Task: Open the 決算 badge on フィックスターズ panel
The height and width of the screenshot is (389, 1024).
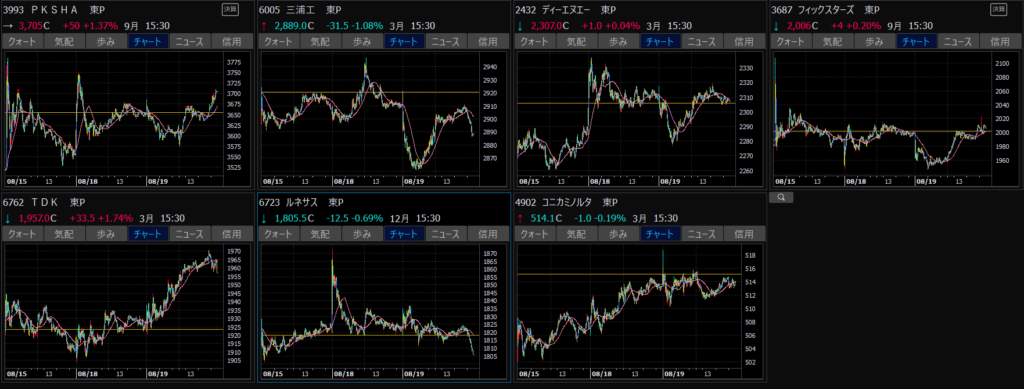Action: tap(999, 9)
